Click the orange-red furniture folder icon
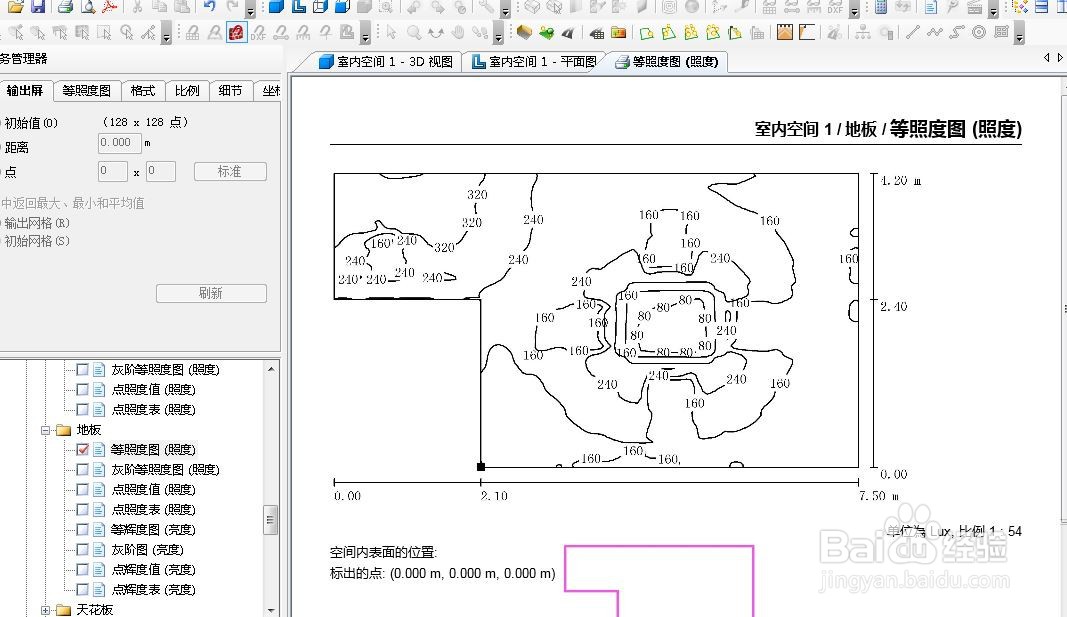Viewport: 1067px width, 617px height. pyautogui.click(x=618, y=32)
